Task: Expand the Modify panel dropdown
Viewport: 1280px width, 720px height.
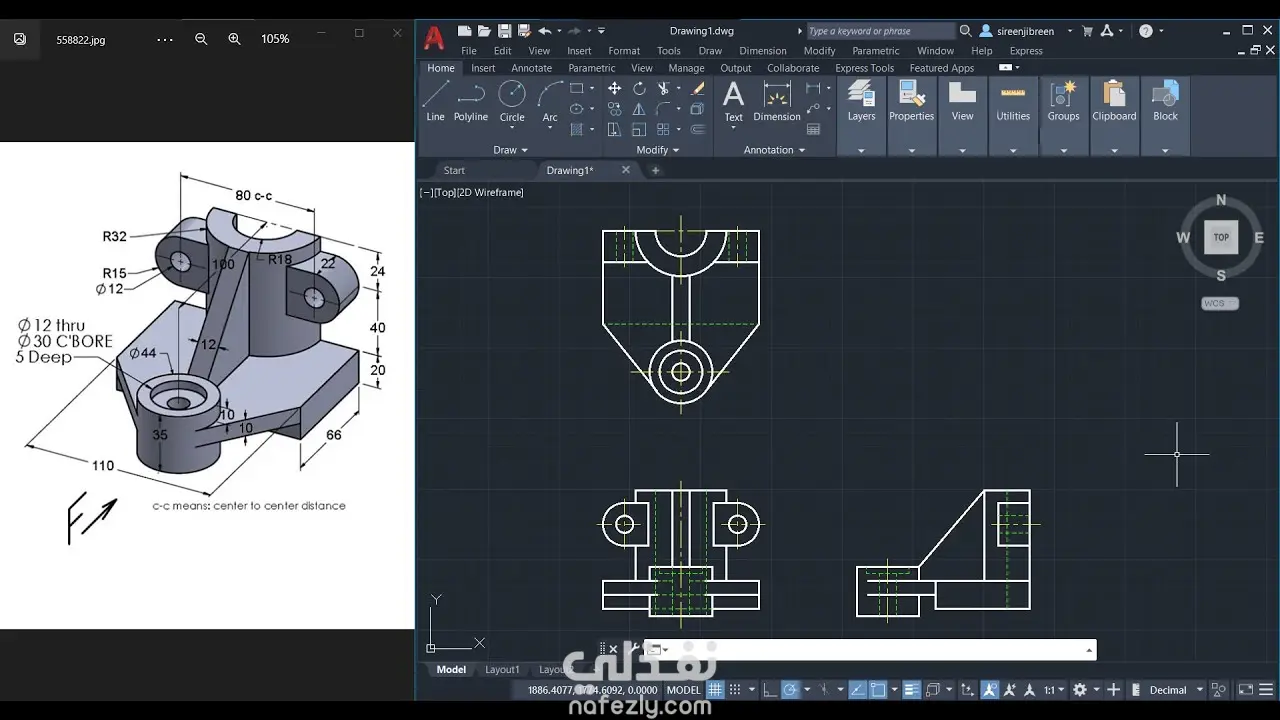Action: [x=657, y=150]
